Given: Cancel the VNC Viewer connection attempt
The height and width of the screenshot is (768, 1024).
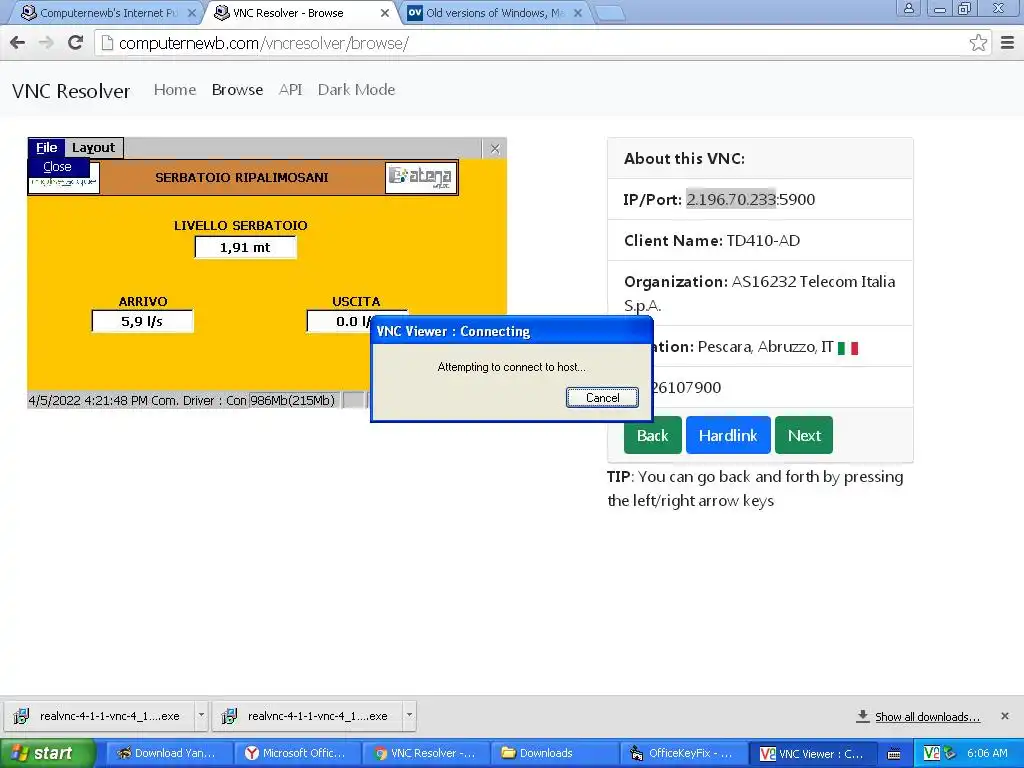Looking at the screenshot, I should click(x=602, y=398).
